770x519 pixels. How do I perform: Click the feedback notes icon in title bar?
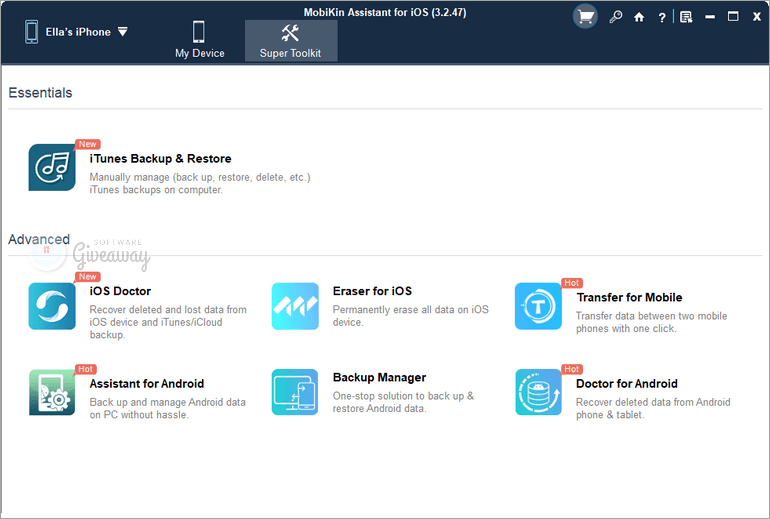tap(686, 17)
